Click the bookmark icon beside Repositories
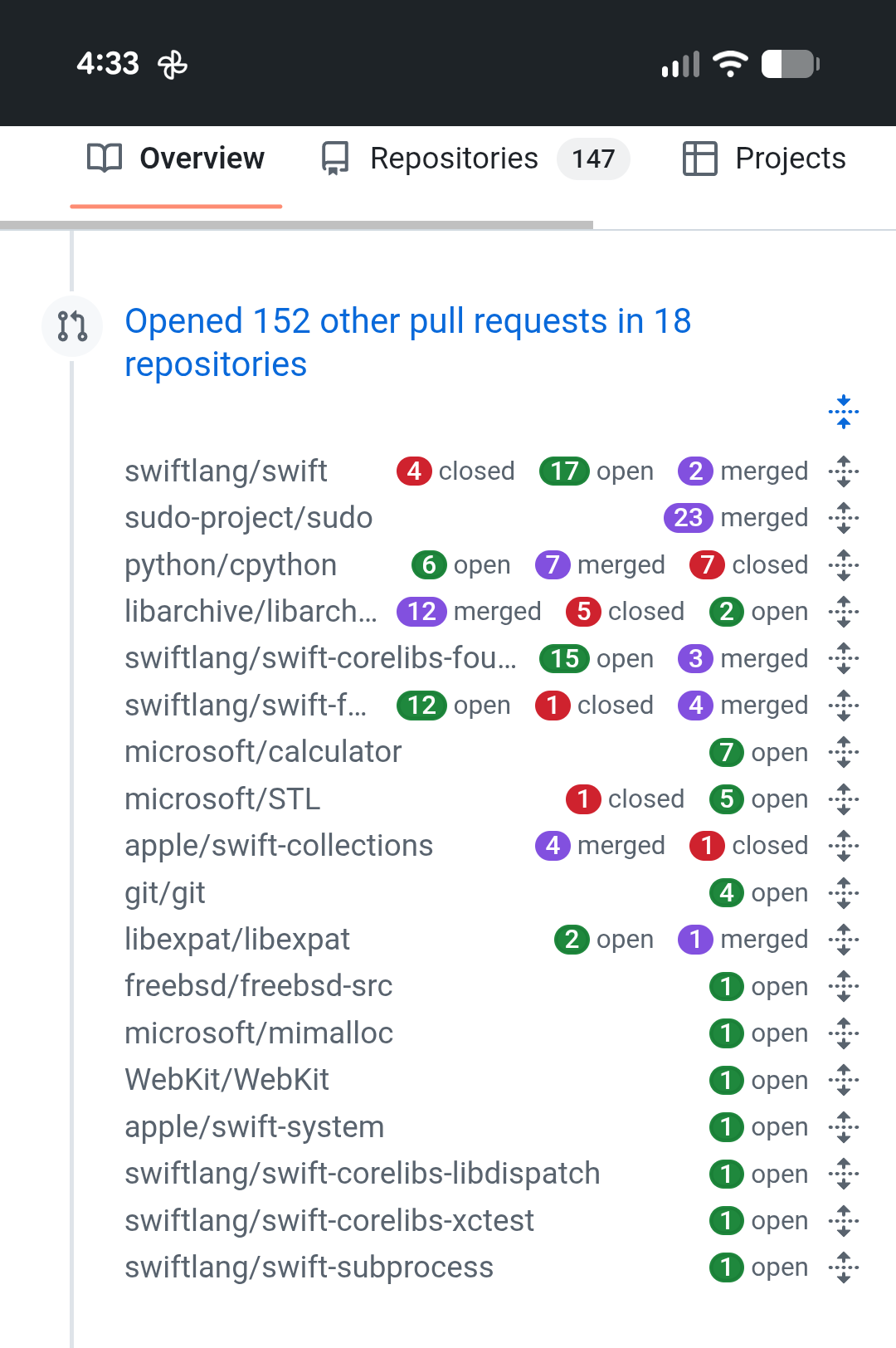The height and width of the screenshot is (1348, 896). pyautogui.click(x=335, y=158)
